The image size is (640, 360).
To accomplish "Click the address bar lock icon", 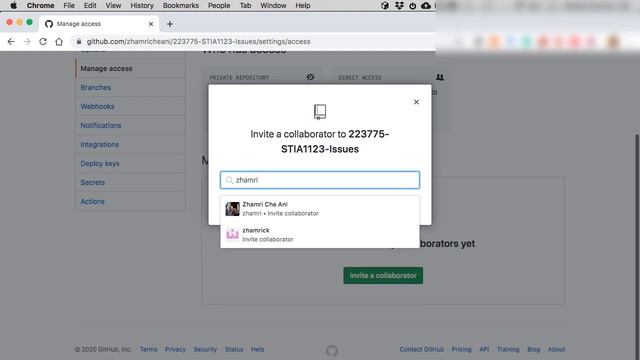I will tap(79, 42).
